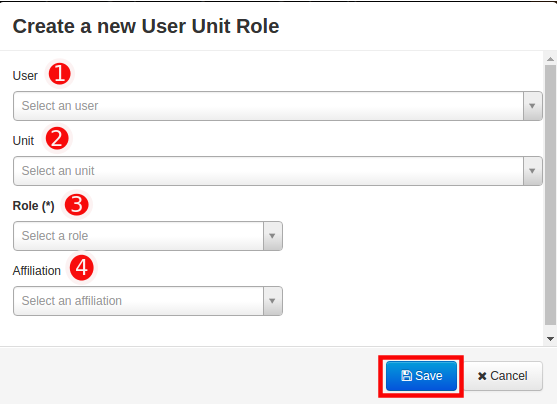
Task: Click the red step 4 marker
Action: click(x=81, y=268)
